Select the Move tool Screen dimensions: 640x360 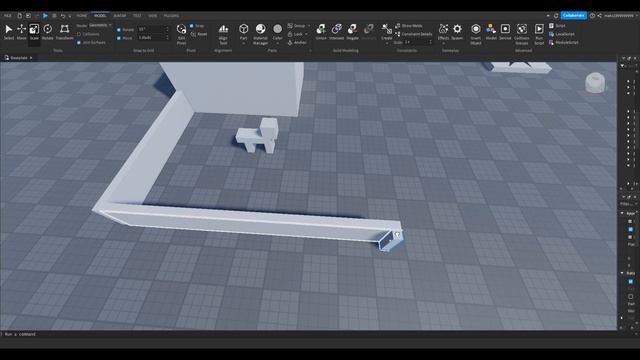[21, 32]
